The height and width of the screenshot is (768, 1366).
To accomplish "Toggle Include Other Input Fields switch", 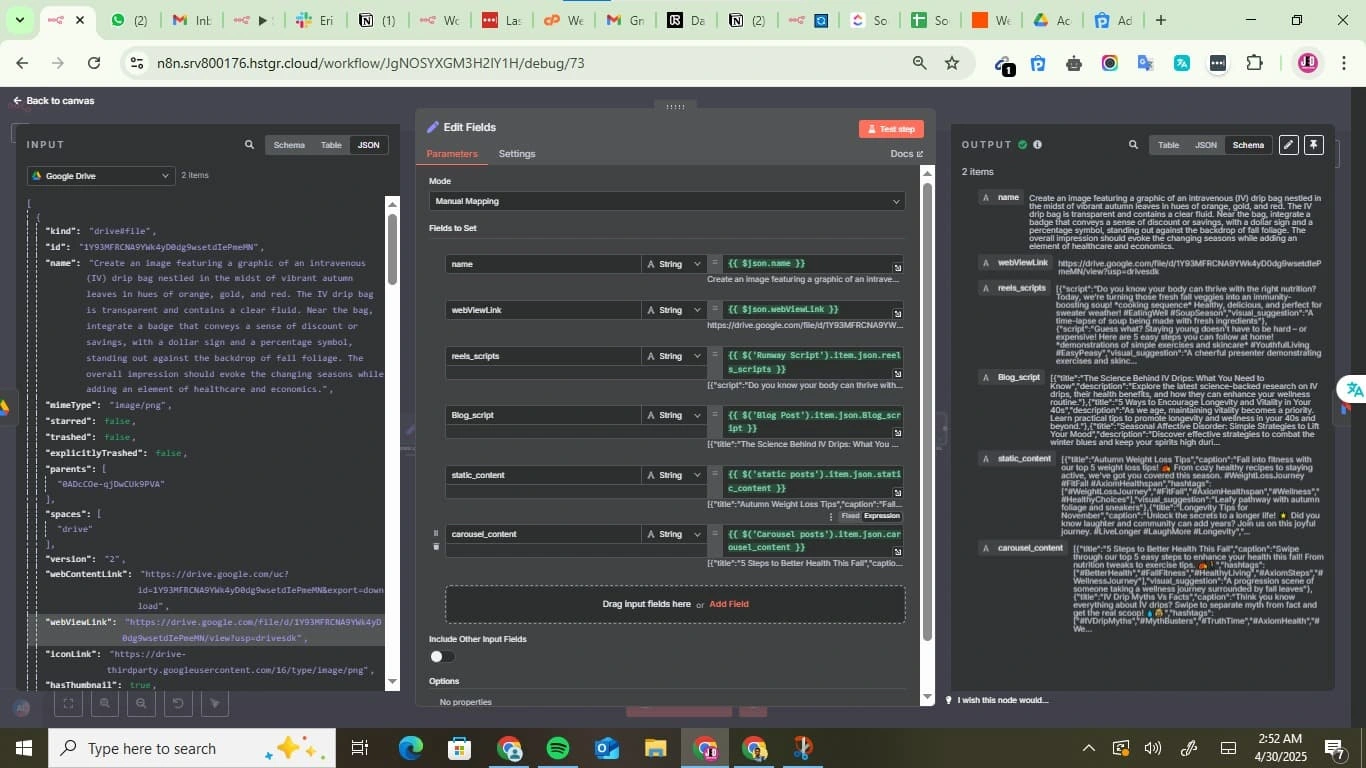I will (442, 657).
